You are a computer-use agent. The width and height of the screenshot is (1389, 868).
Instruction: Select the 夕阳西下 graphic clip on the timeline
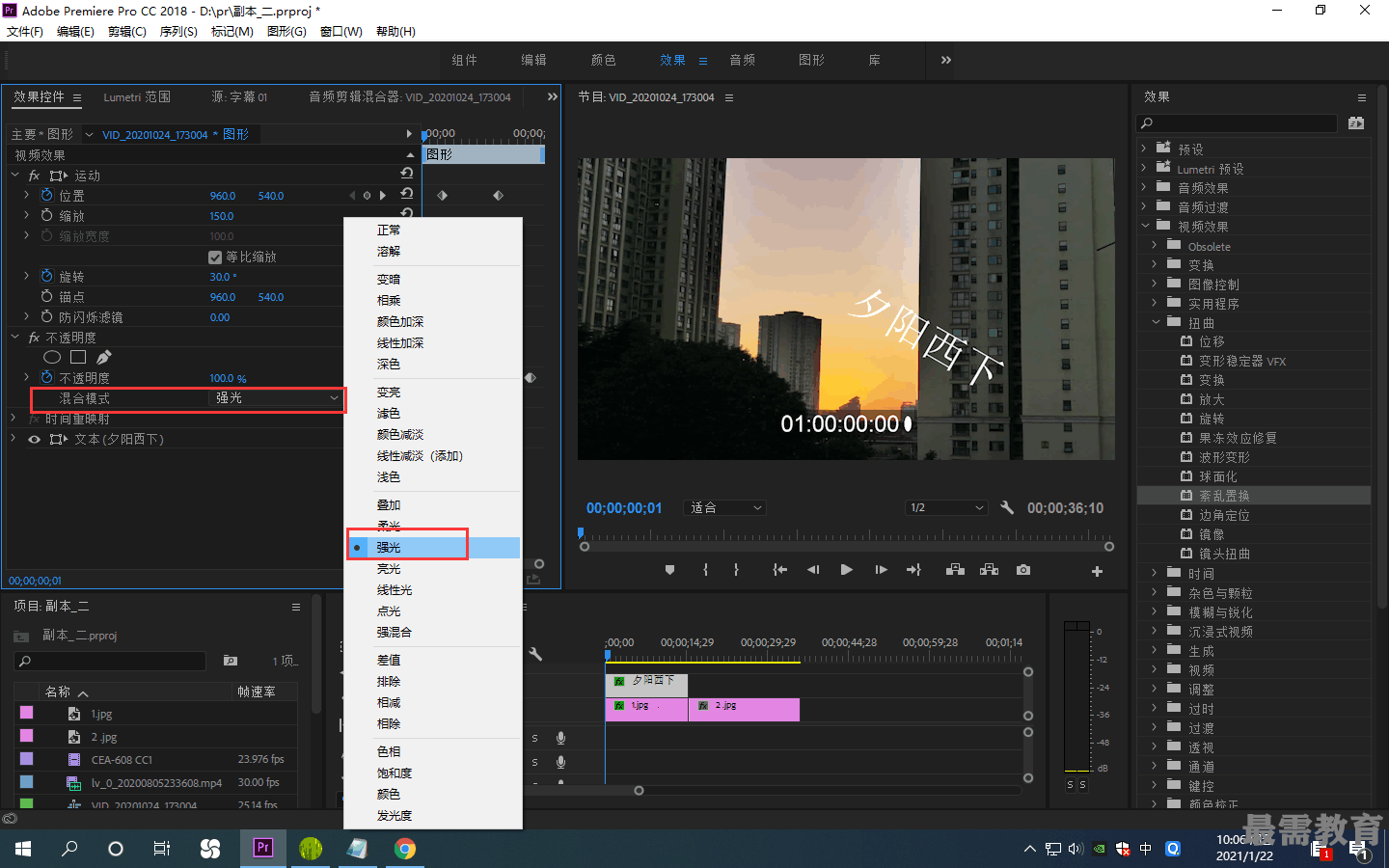(646, 685)
